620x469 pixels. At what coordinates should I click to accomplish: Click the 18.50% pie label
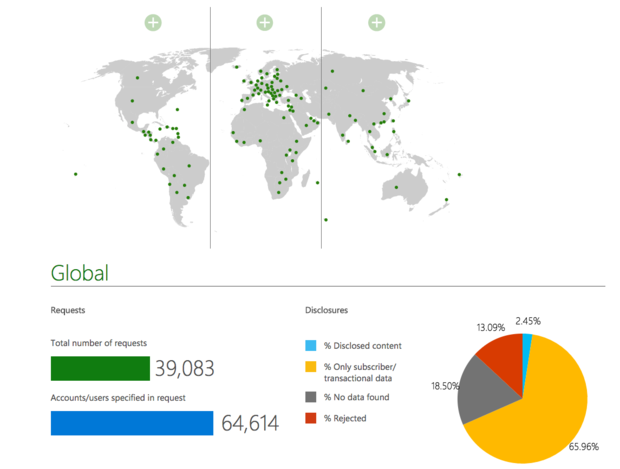(x=445, y=386)
